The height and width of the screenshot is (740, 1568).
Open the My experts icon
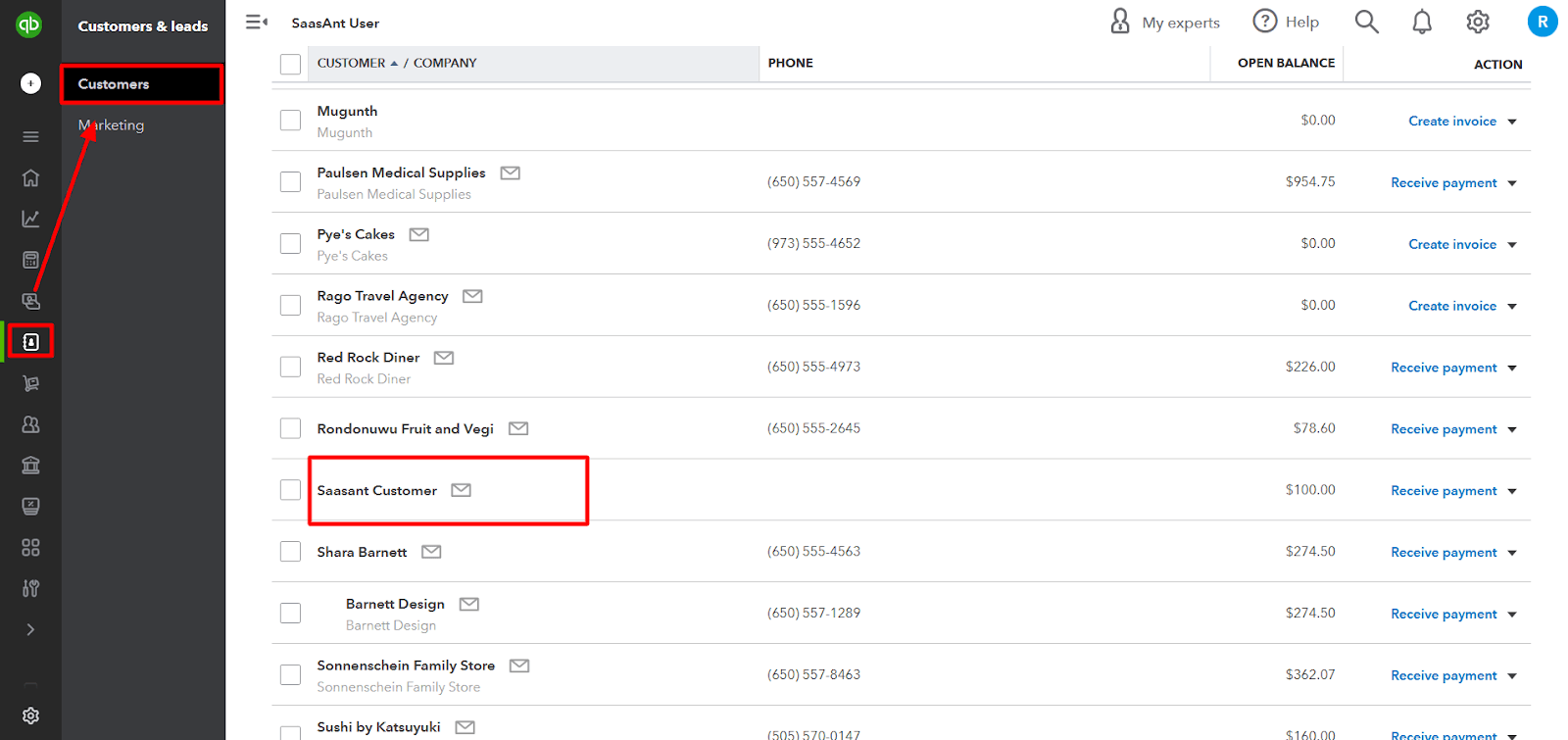1120,22
